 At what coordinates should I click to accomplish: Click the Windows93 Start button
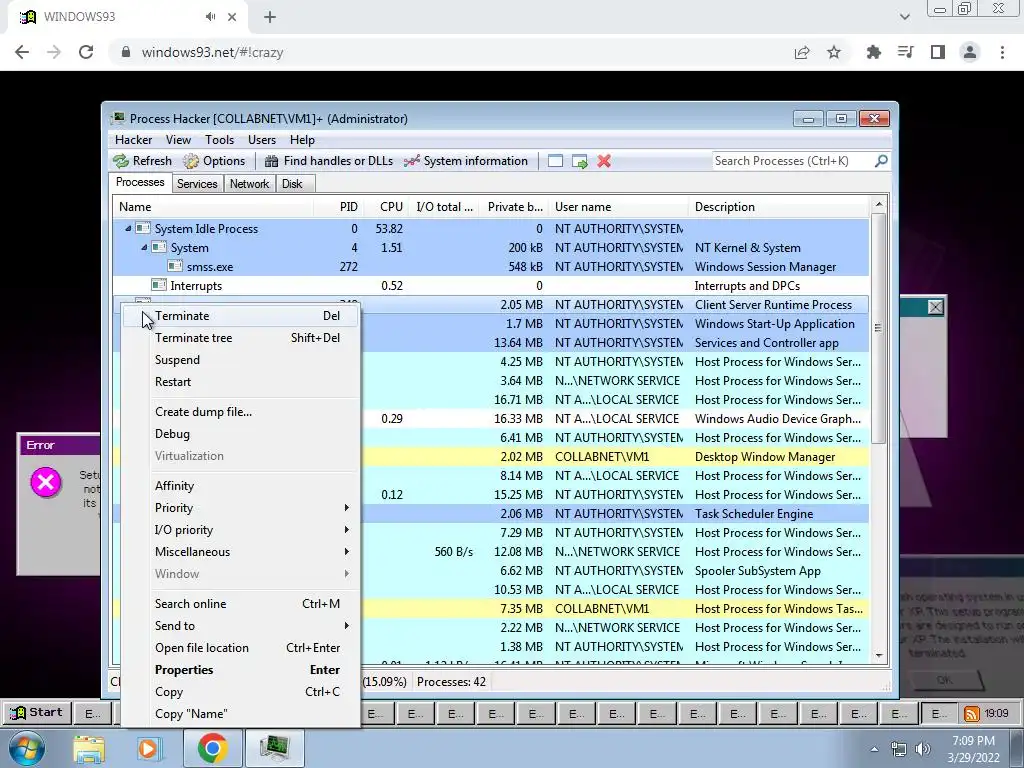coord(37,713)
